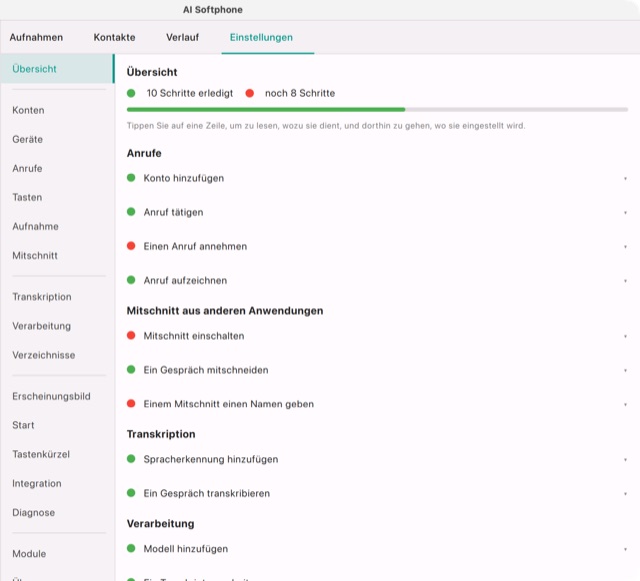Expand Spracherkennung hinzufügen row arrow
This screenshot has height=581, width=640.
(625, 460)
